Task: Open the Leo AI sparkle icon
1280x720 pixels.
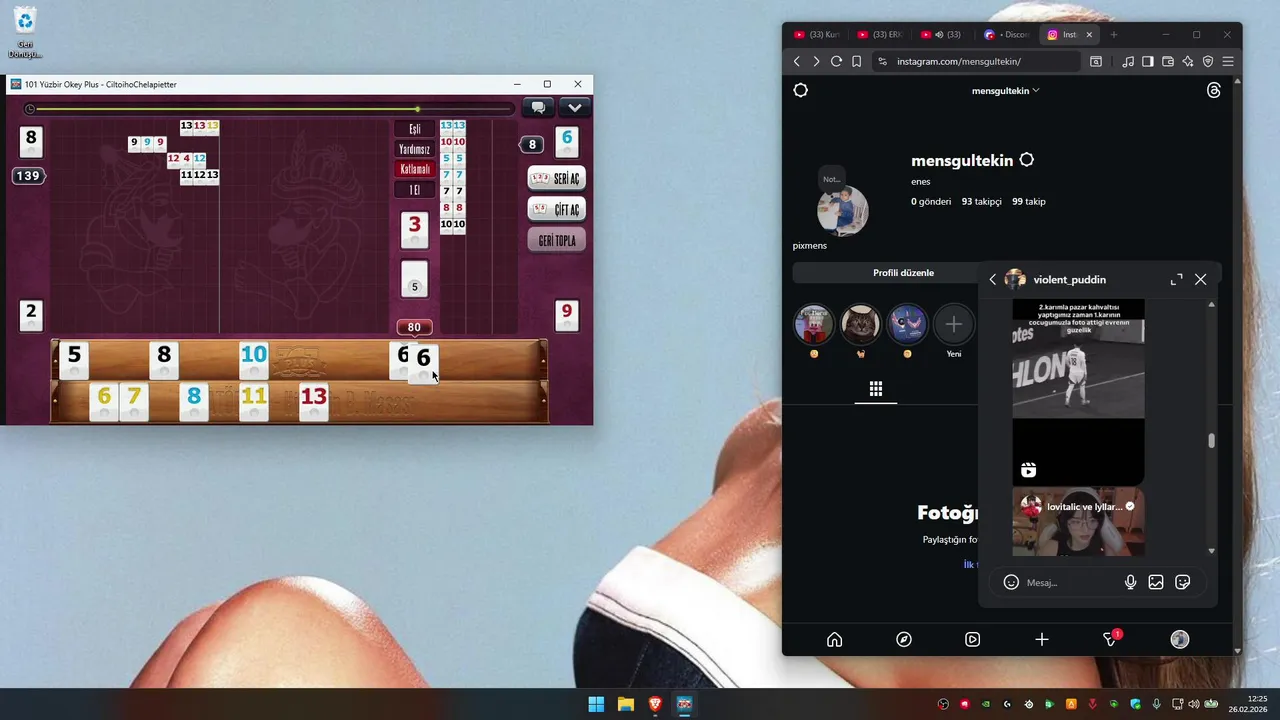Action: tap(1188, 61)
